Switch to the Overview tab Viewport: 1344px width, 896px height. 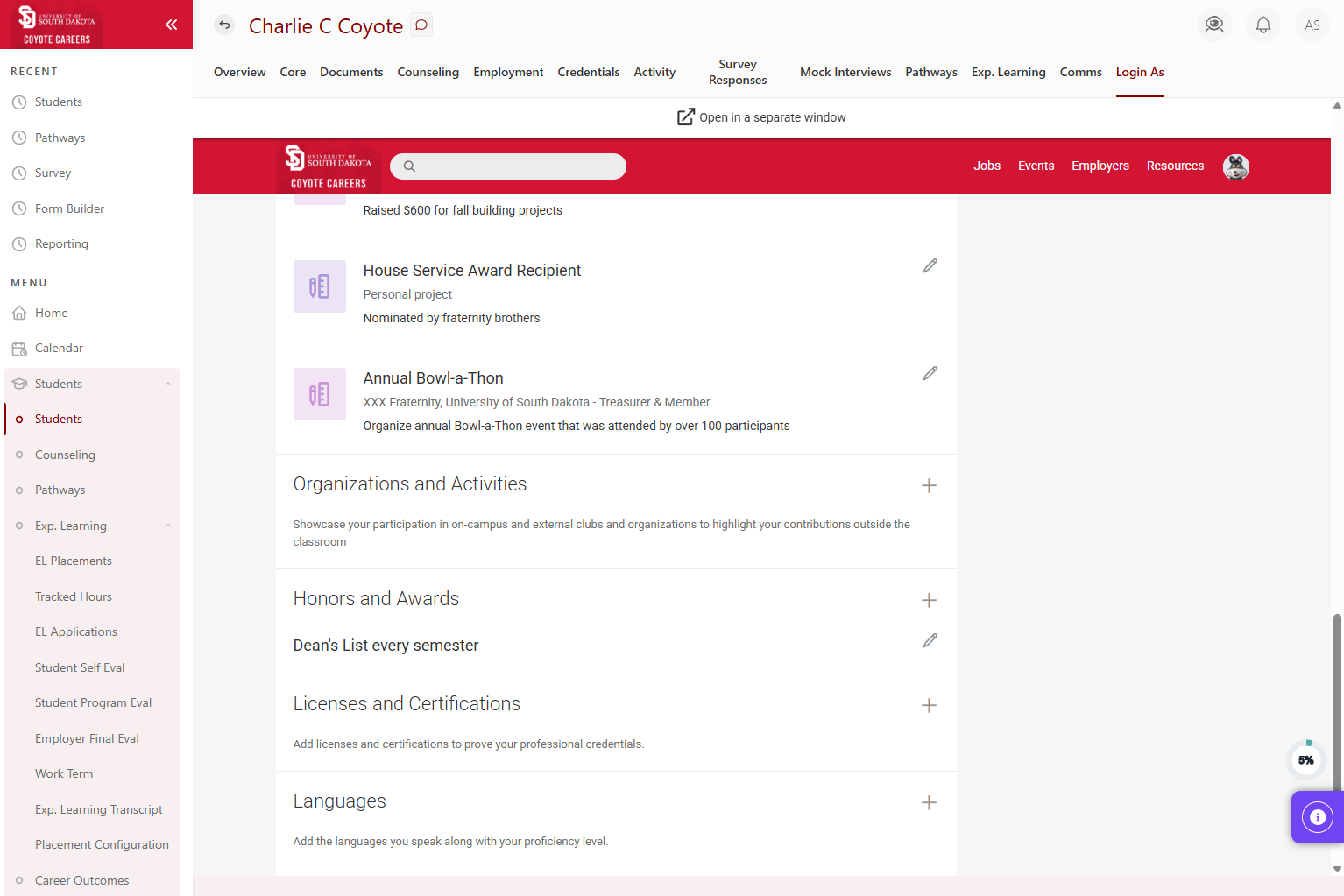(x=240, y=72)
